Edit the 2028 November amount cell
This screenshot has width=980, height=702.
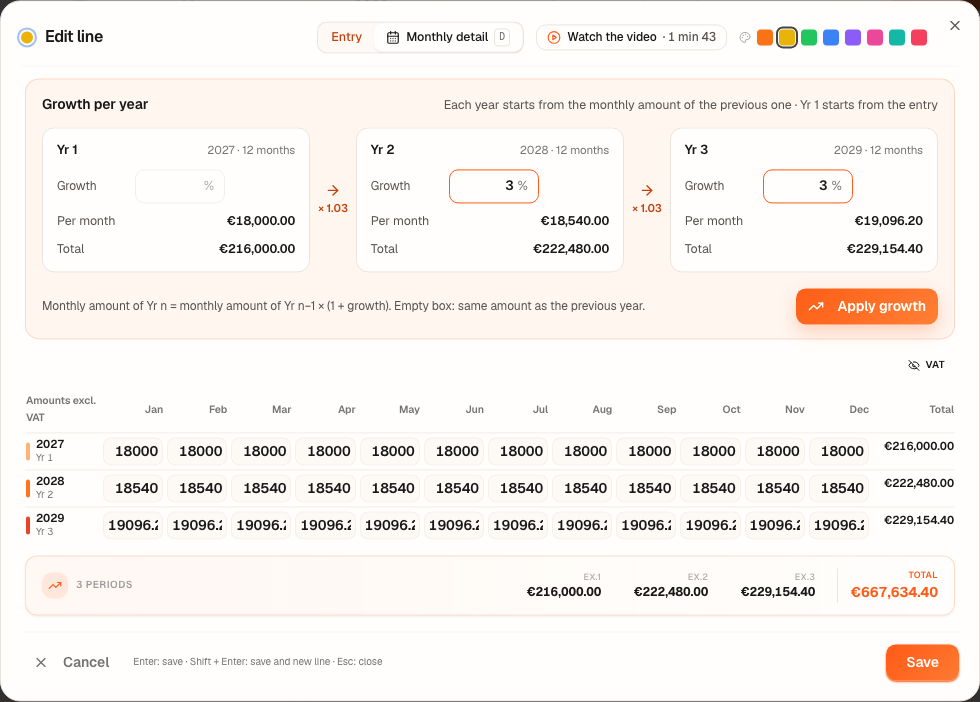(774, 488)
